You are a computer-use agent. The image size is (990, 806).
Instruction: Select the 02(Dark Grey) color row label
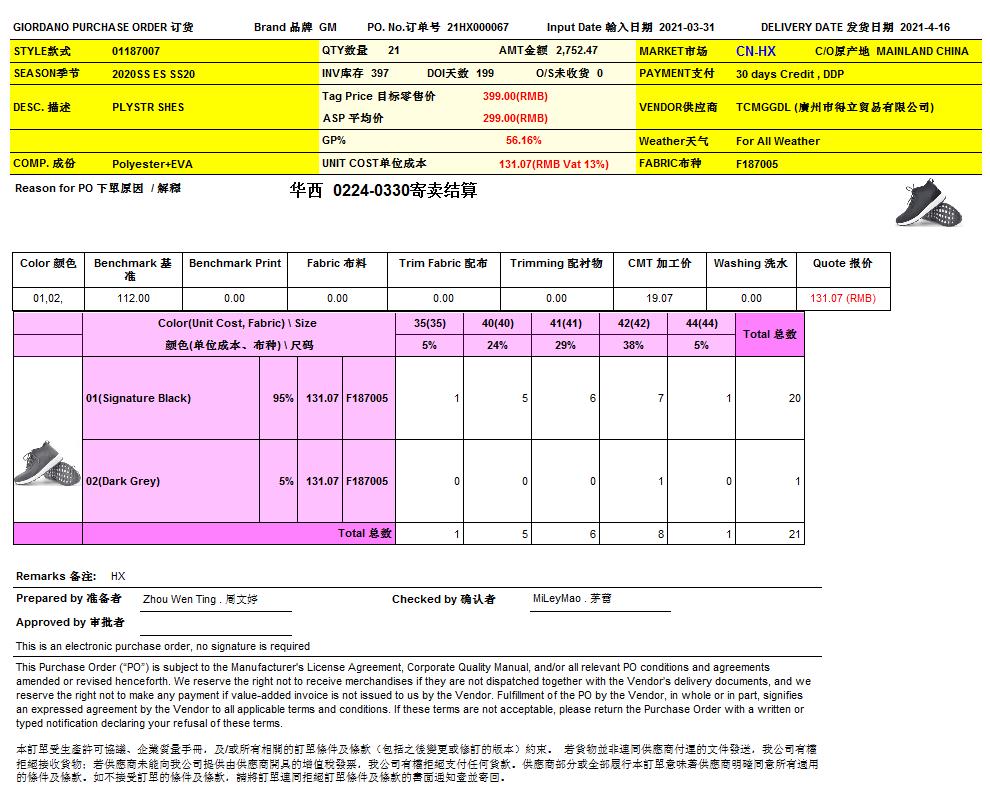(123, 481)
